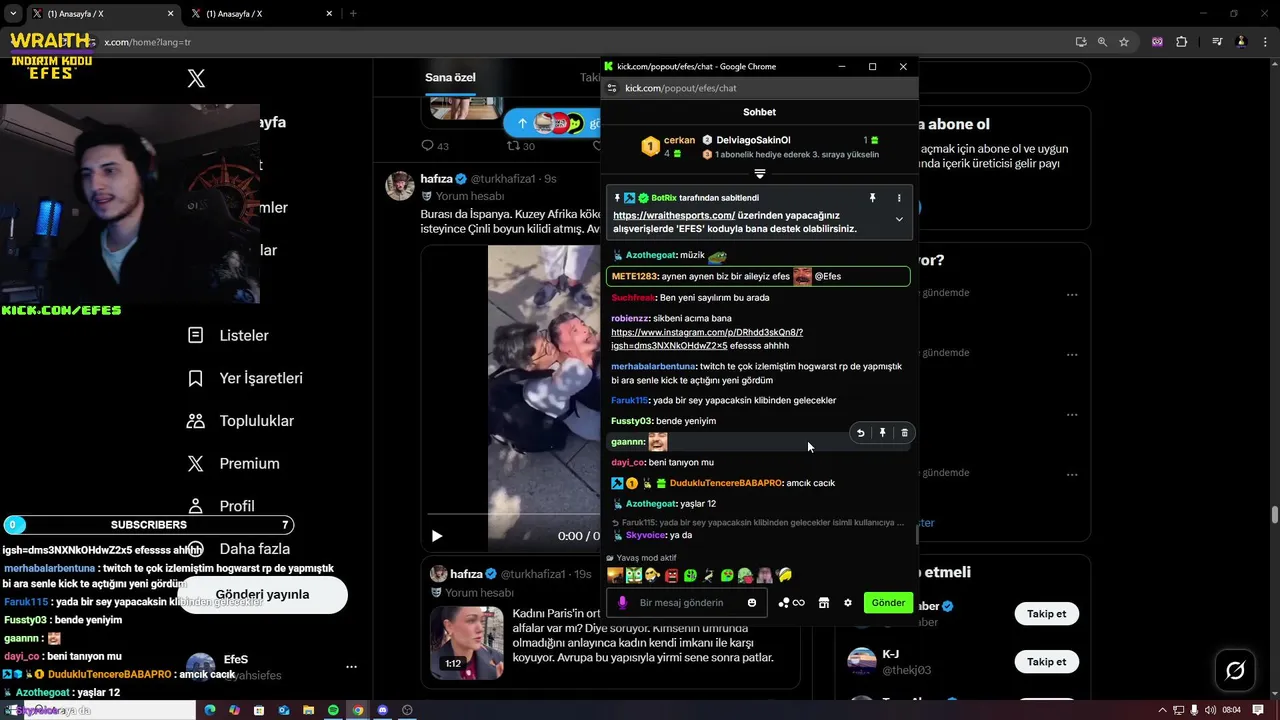
Task: Open Topluluklar in the X sidebar
Action: pos(241,421)
